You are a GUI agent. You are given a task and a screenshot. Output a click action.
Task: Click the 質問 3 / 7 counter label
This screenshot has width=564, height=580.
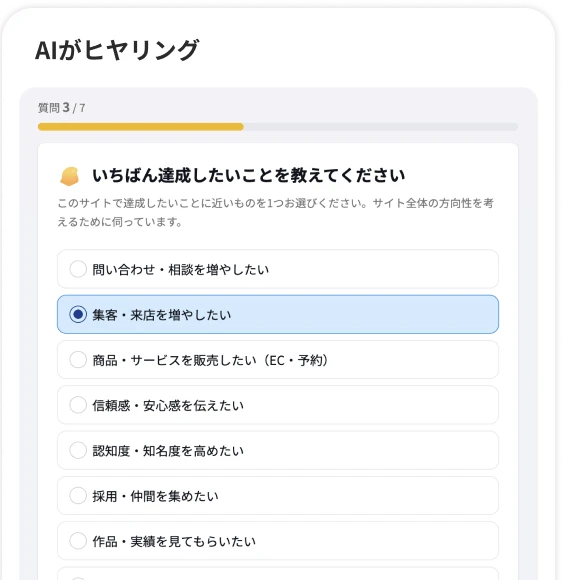62,108
